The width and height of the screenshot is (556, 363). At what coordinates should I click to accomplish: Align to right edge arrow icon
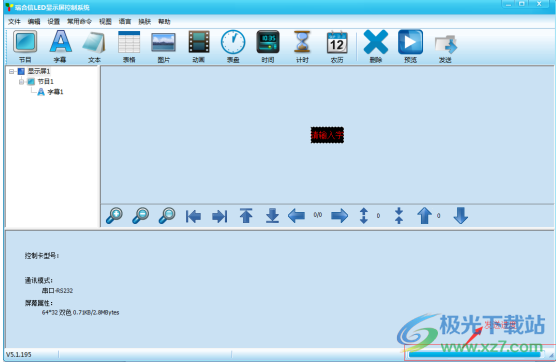pyautogui.click(x=219, y=216)
